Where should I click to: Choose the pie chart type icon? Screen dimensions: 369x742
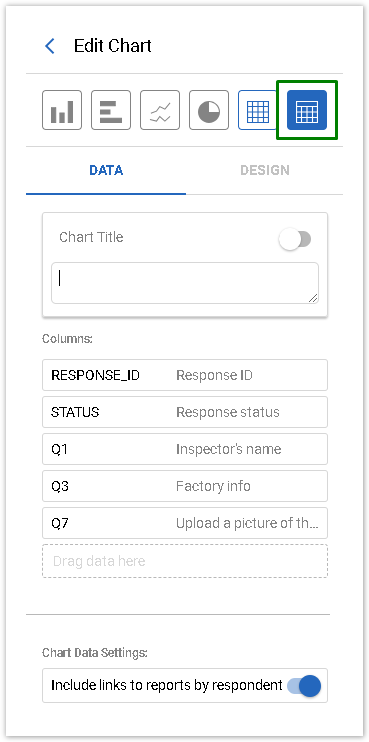(x=209, y=110)
